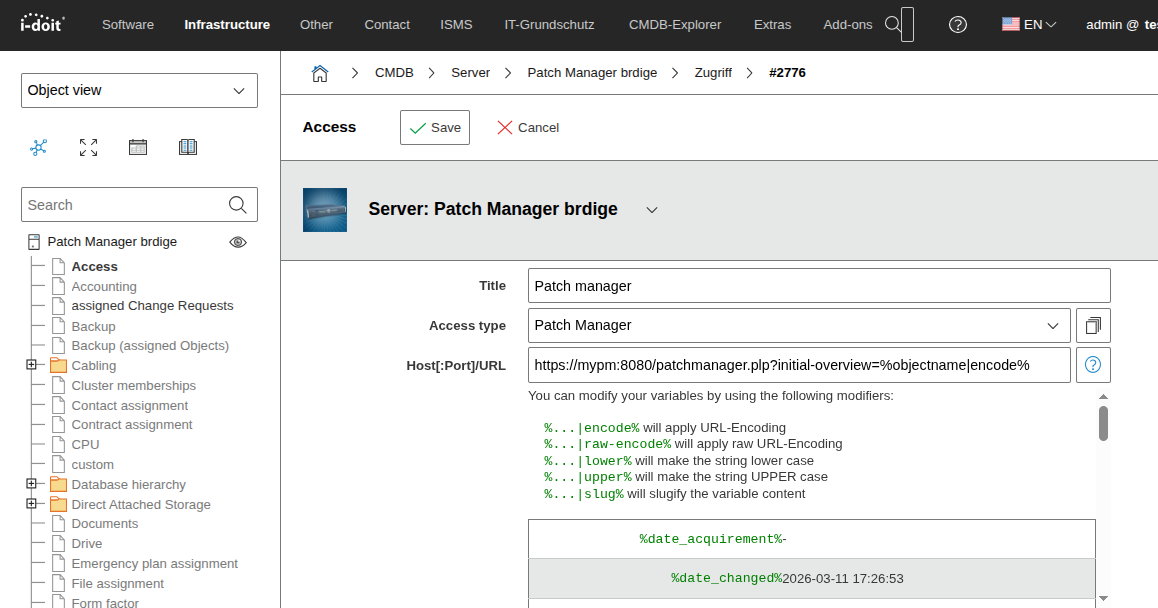Click the Cancel button

coord(527,127)
